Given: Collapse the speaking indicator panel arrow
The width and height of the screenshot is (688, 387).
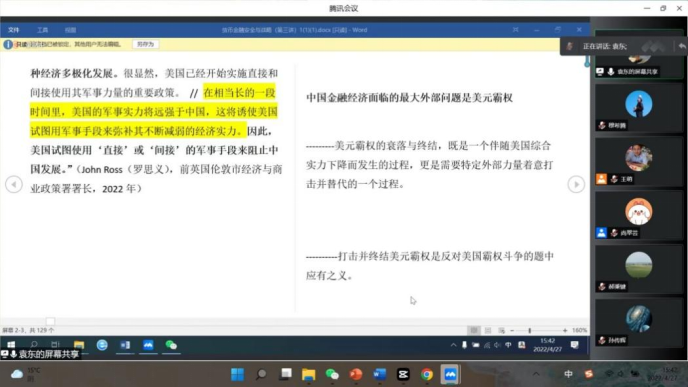Looking at the screenshot, I should [681, 46].
